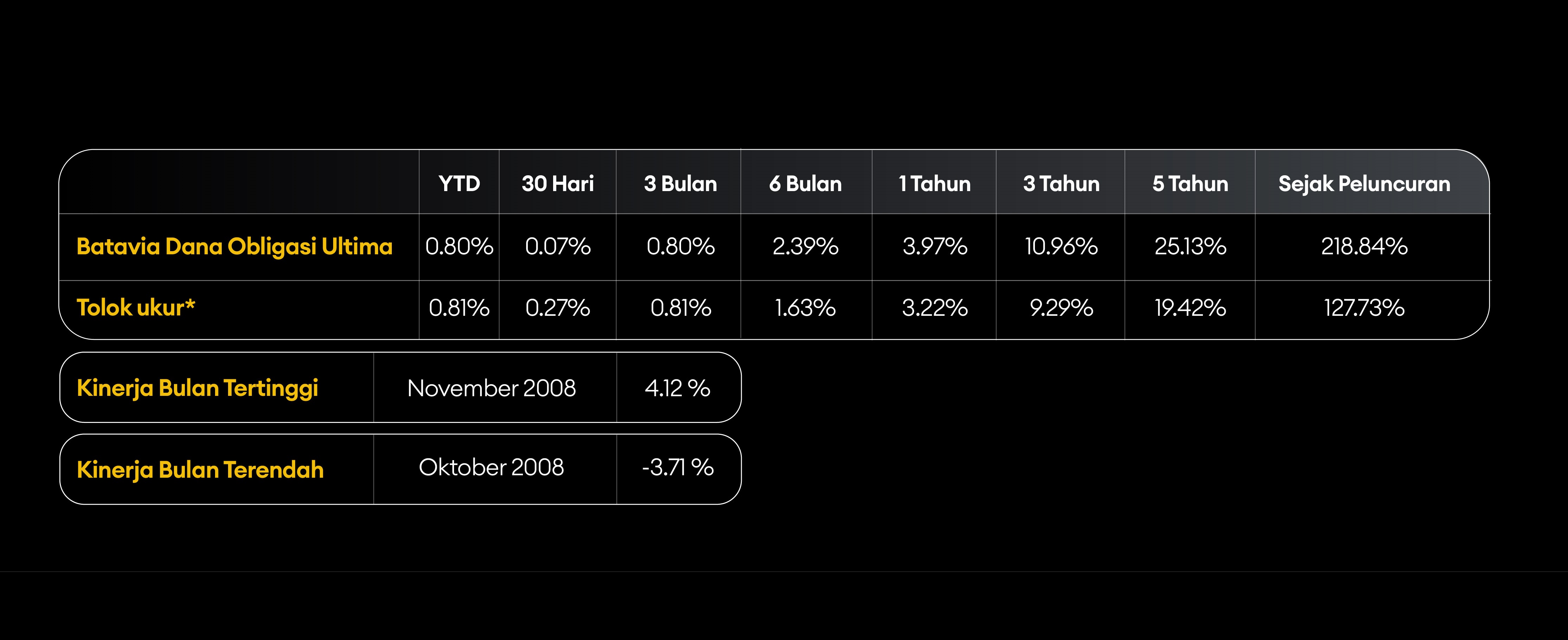1568x640 pixels.
Task: Select the 127.73% benchmark value
Action: click(1364, 308)
